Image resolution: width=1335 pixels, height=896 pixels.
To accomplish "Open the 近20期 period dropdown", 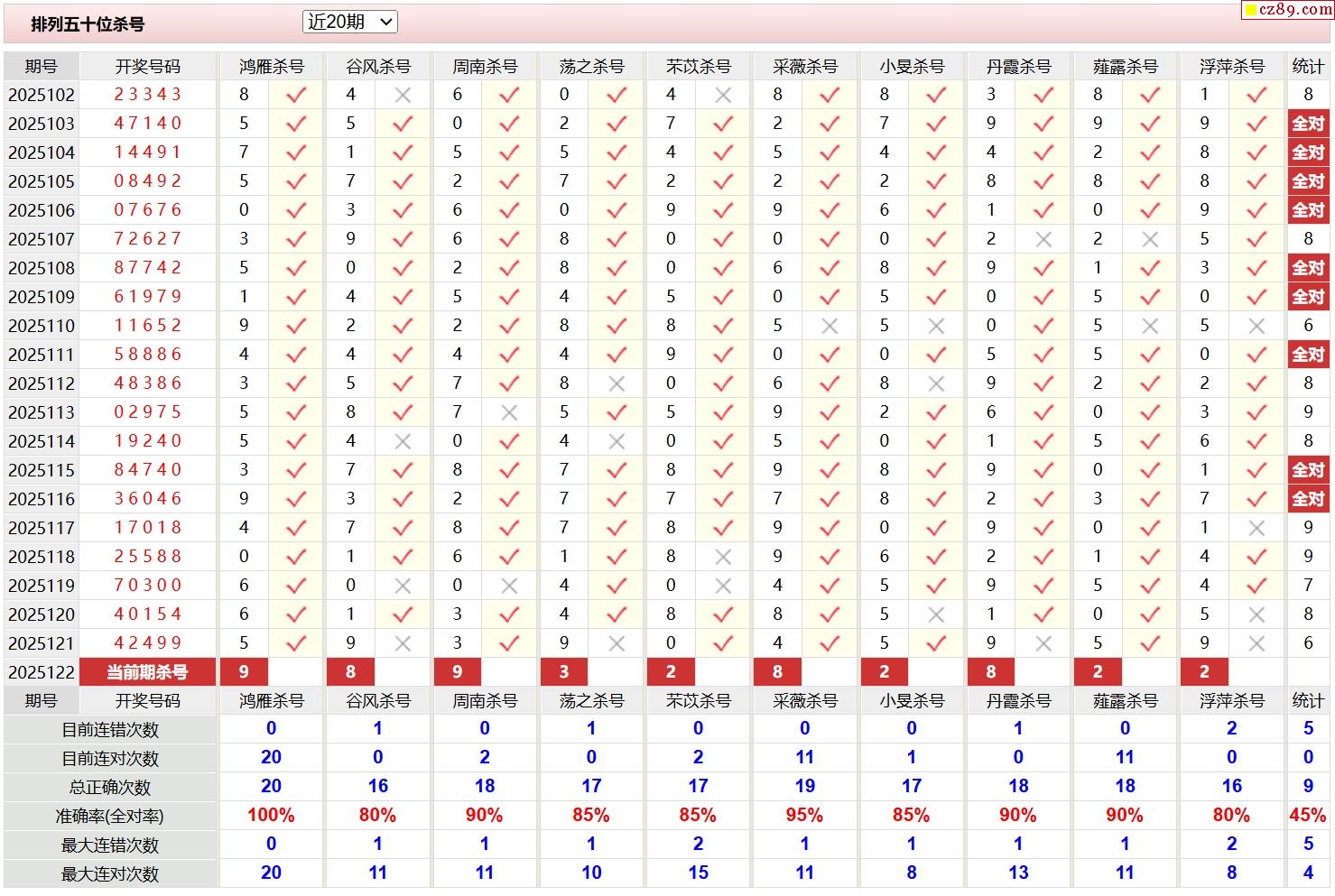I will pos(350,22).
